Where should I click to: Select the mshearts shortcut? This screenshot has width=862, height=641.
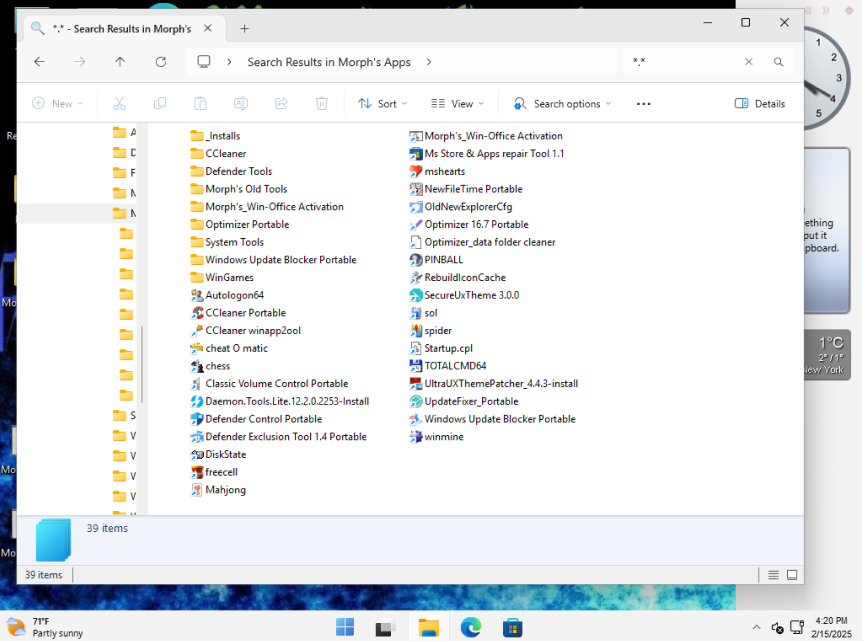pyautogui.click(x=438, y=172)
